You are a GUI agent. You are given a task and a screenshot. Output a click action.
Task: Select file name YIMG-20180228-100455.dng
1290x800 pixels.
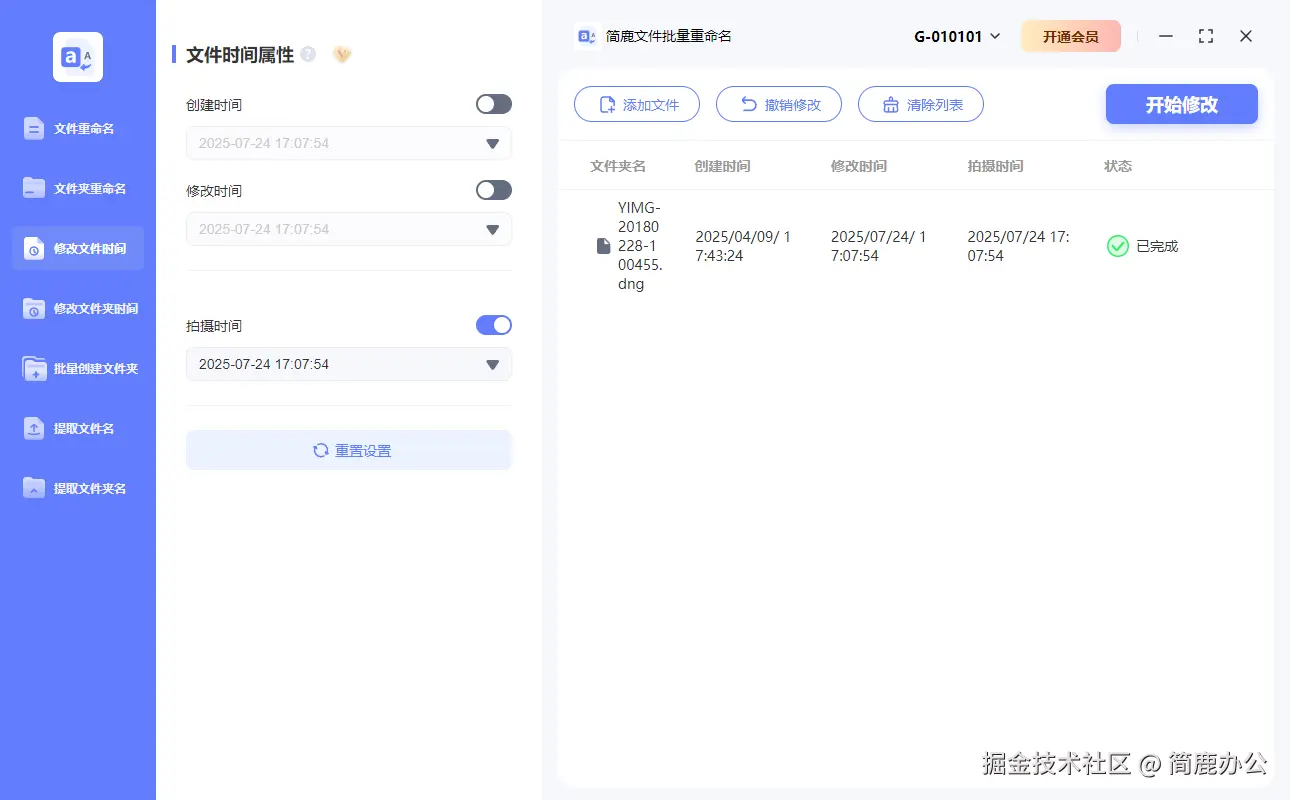coord(641,246)
